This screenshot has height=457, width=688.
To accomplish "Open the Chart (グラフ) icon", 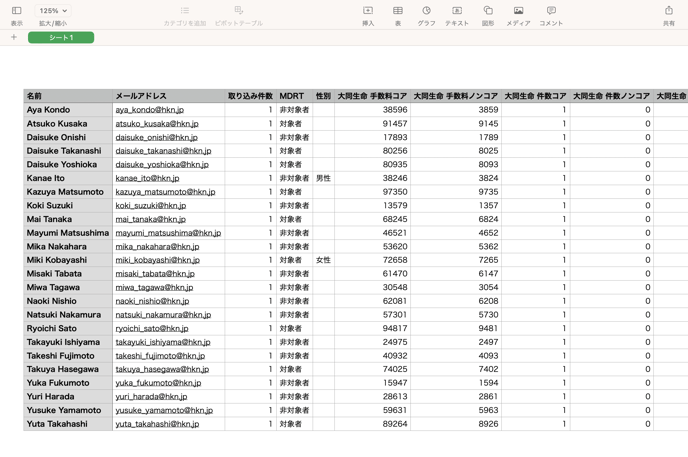I will [426, 11].
